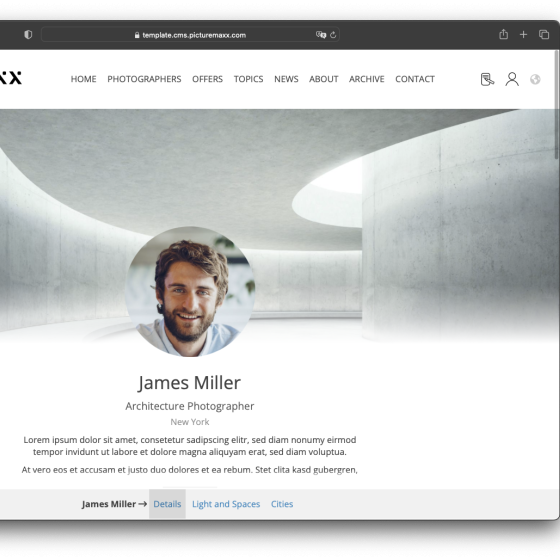Viewport: 560px width, 560px height.
Task: Click the globe language icon
Action: point(535,79)
